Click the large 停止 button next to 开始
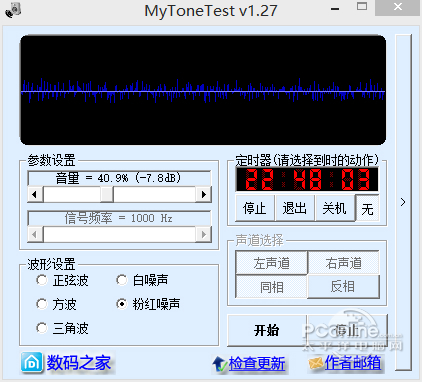The height and width of the screenshot is (382, 422). (x=347, y=330)
